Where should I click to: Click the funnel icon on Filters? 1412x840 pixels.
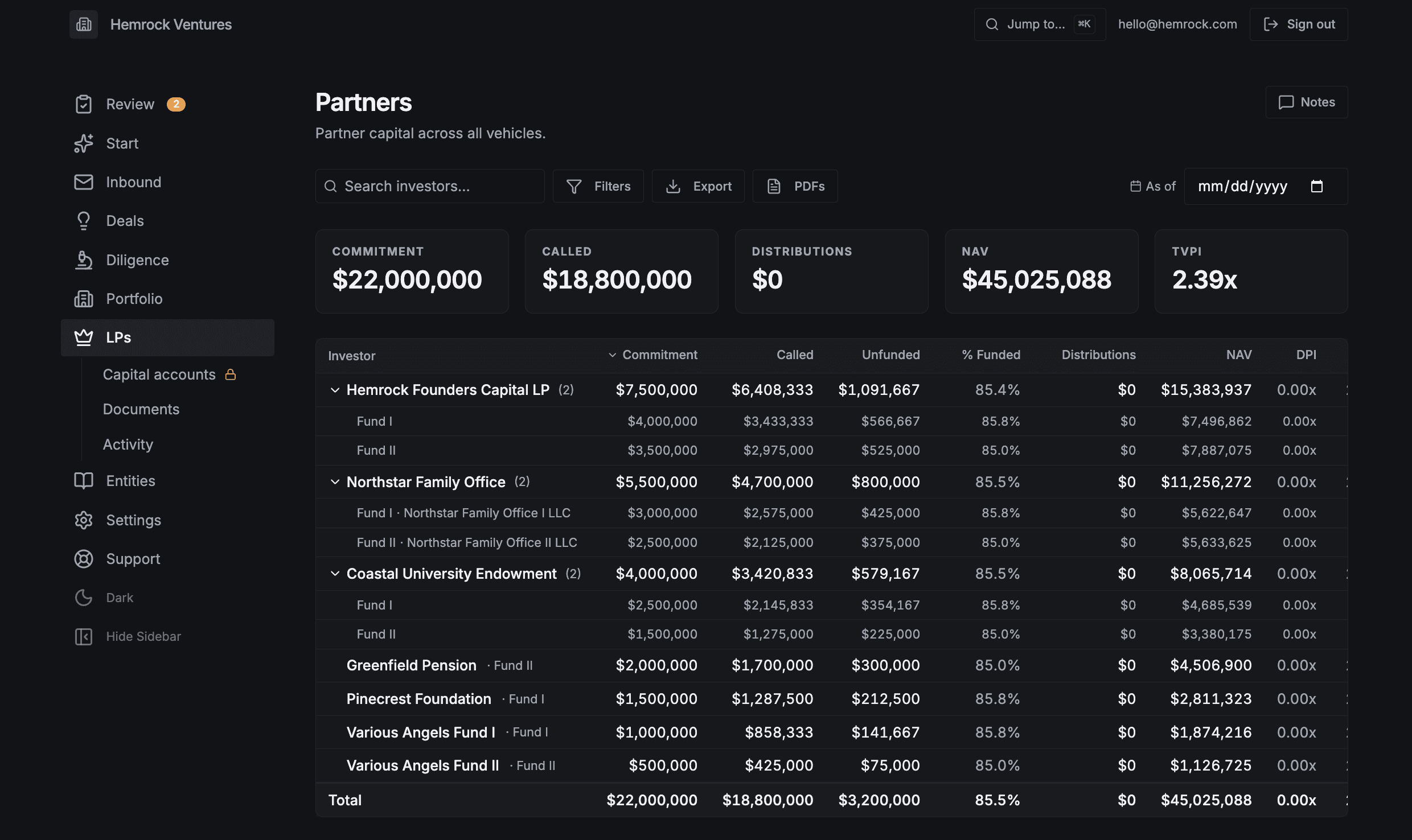[574, 187]
